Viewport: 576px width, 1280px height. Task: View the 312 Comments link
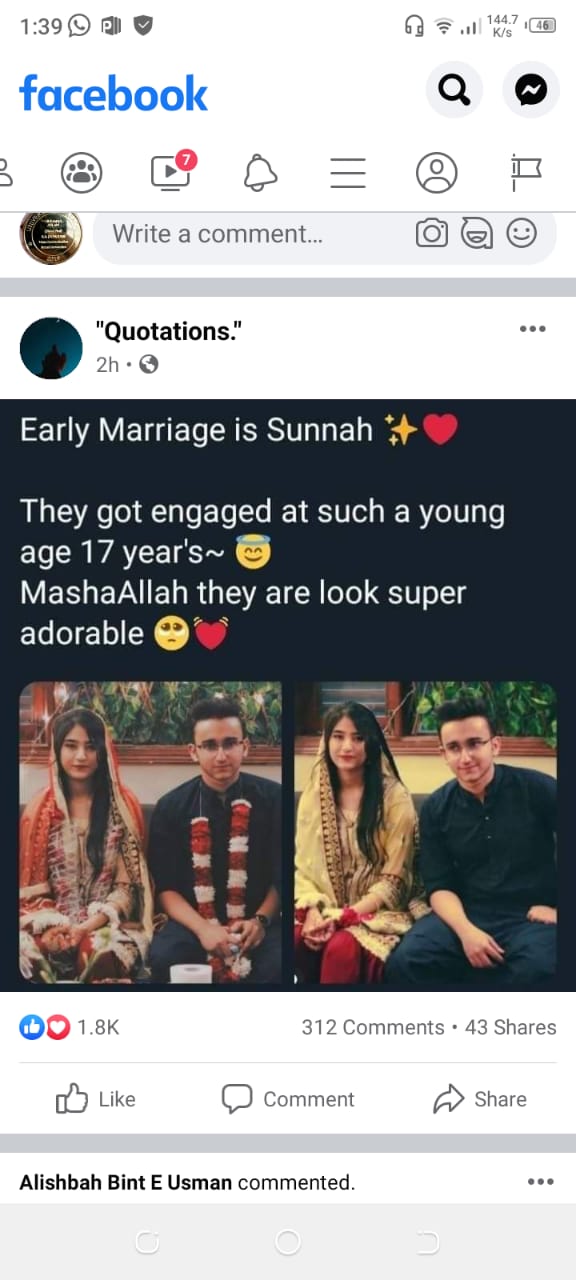pos(373,1027)
